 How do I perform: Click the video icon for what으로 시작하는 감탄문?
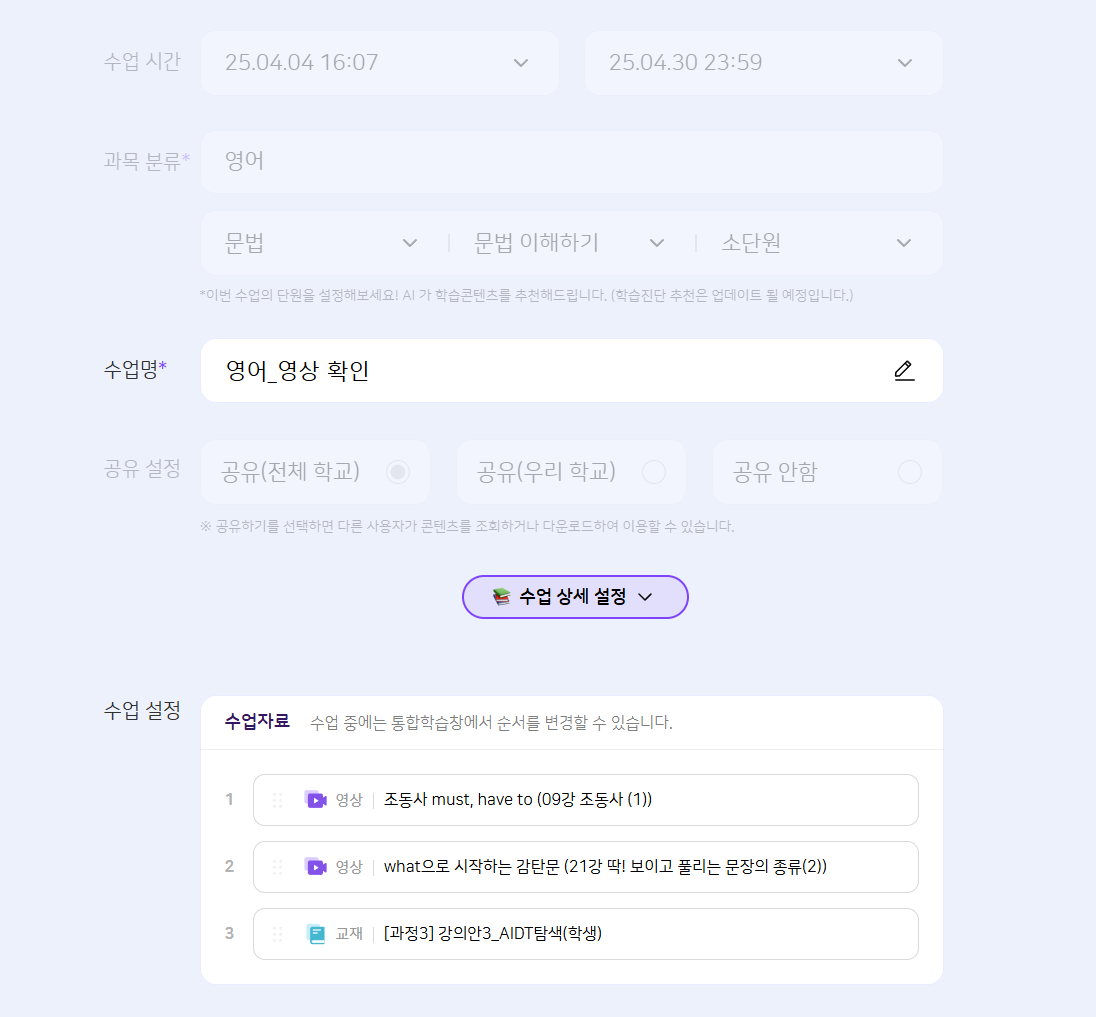click(x=316, y=867)
